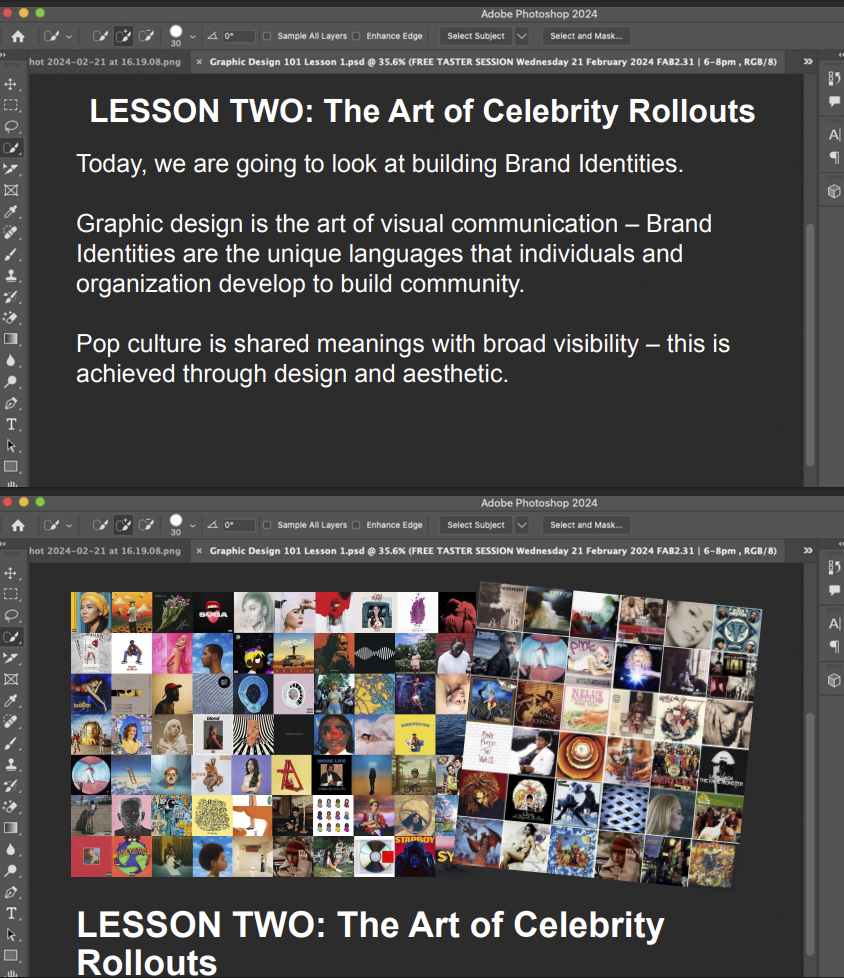Click Select and Mask button, upper window
Image resolution: width=844 pixels, height=978 pixels.
(586, 36)
